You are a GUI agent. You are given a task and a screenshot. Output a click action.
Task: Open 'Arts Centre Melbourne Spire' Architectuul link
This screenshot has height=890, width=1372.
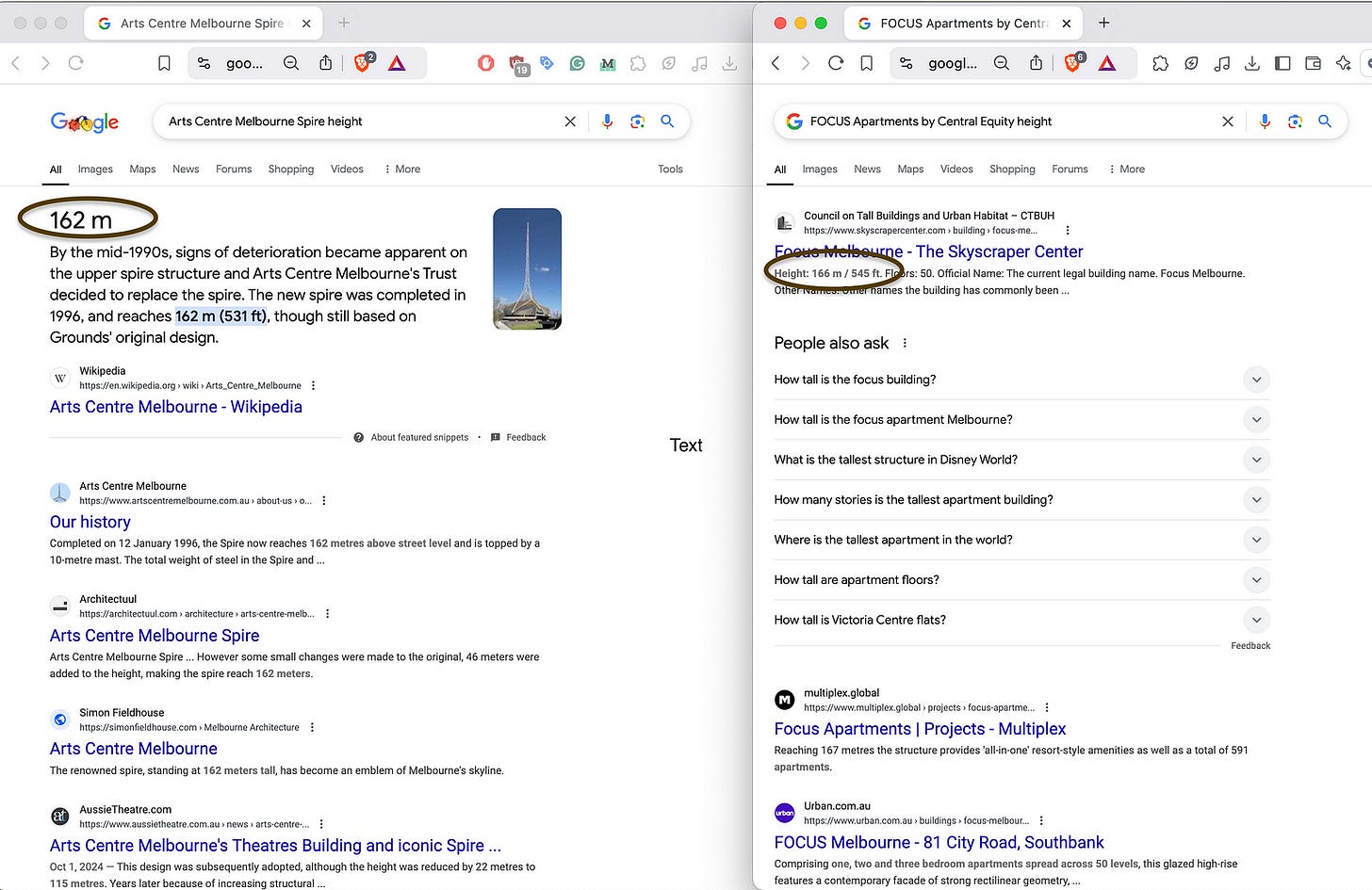[x=155, y=636]
